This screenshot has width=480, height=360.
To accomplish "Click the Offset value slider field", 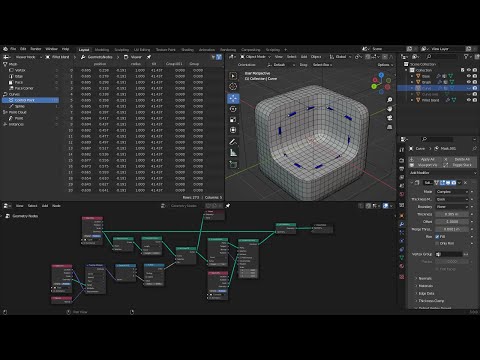I will [452, 222].
